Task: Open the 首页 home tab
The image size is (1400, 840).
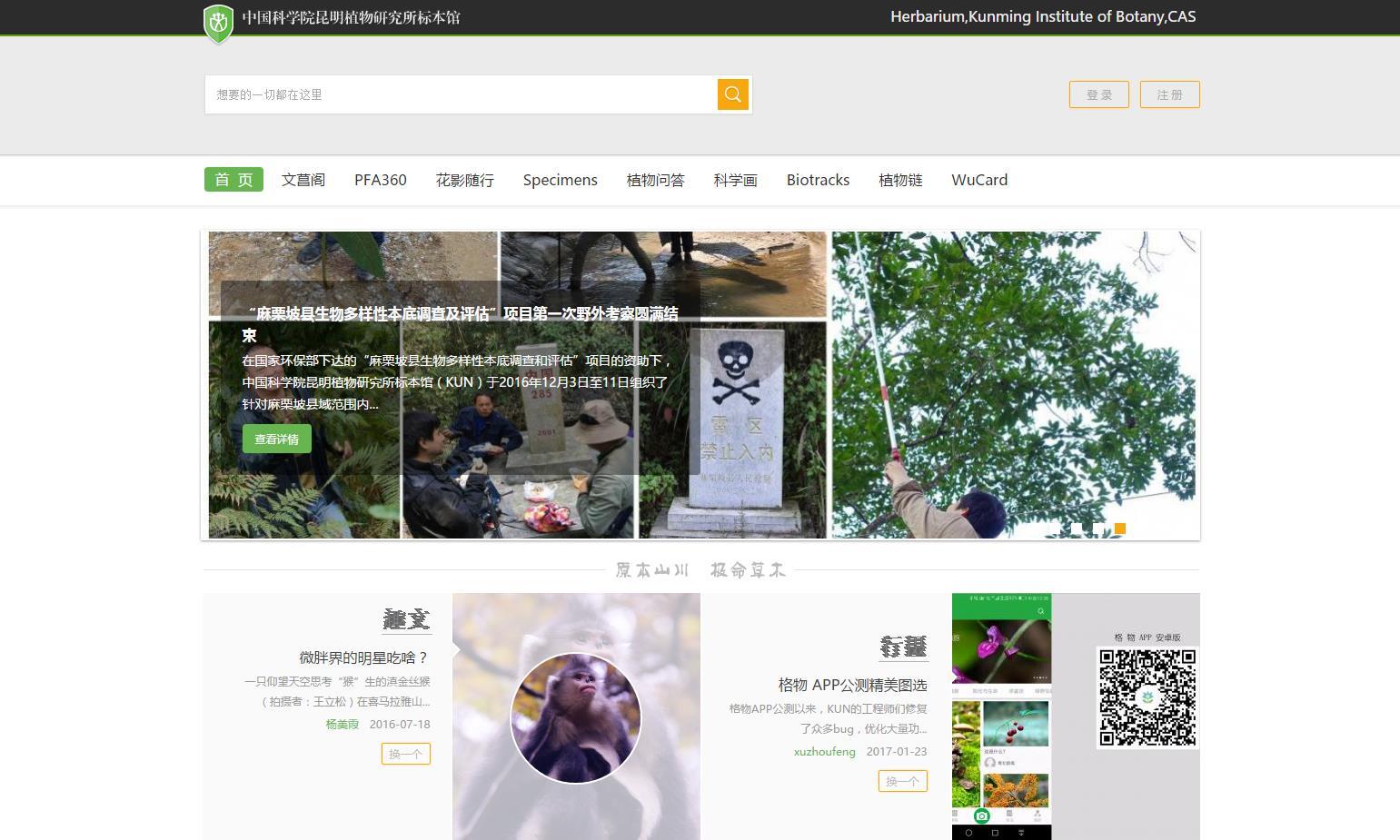Action: pyautogui.click(x=233, y=180)
